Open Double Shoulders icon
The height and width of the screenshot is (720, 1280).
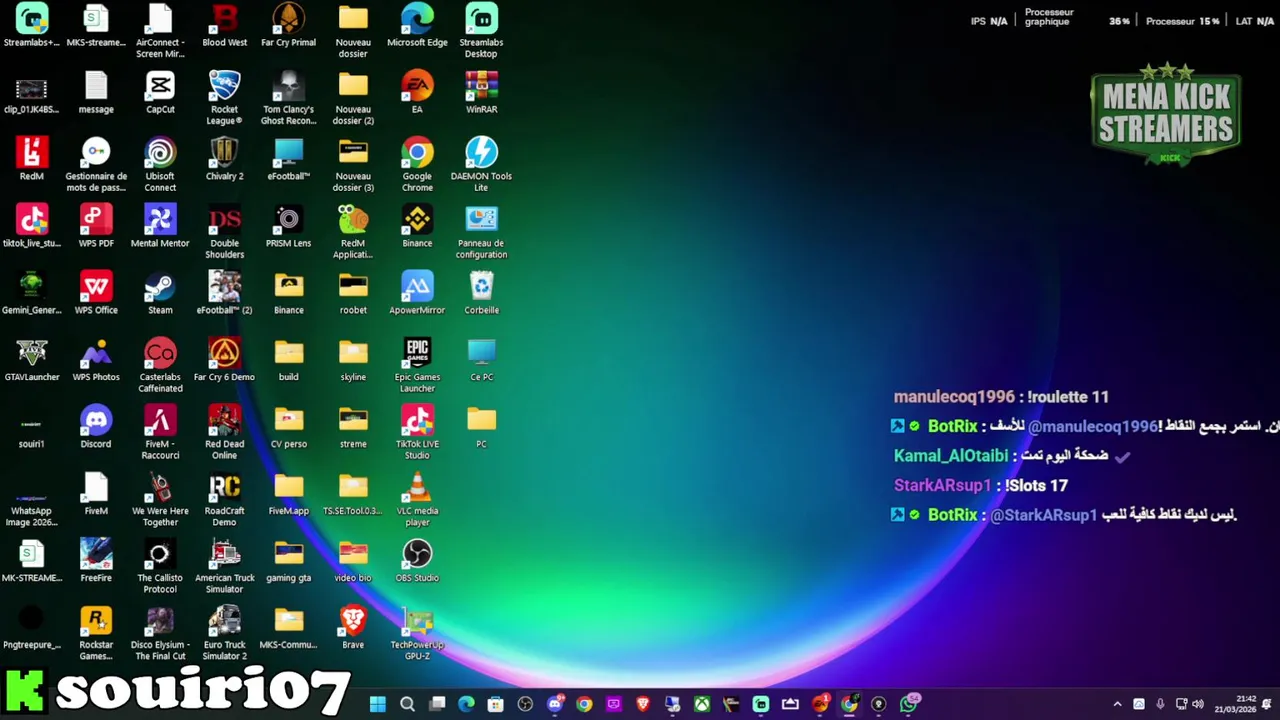pyautogui.click(x=224, y=231)
